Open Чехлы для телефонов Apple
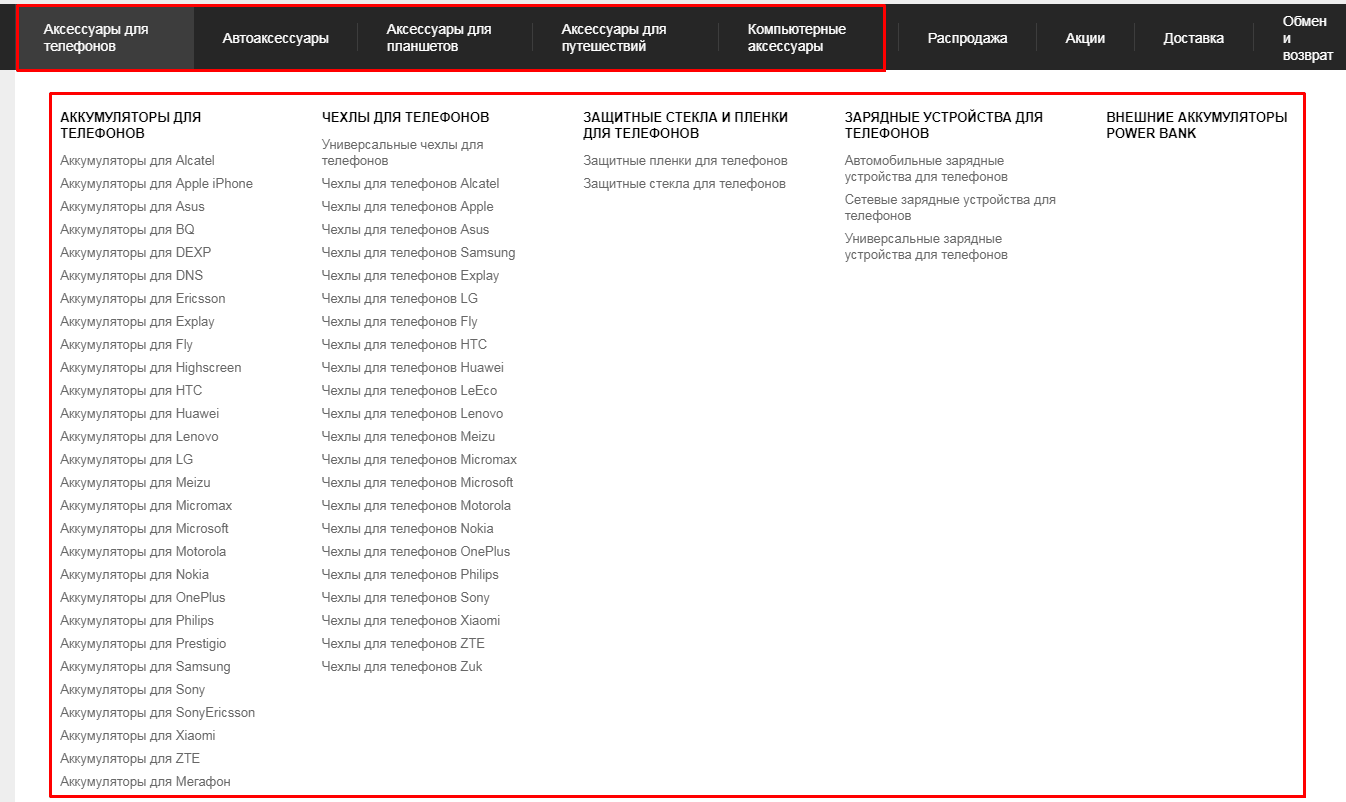 click(x=407, y=206)
